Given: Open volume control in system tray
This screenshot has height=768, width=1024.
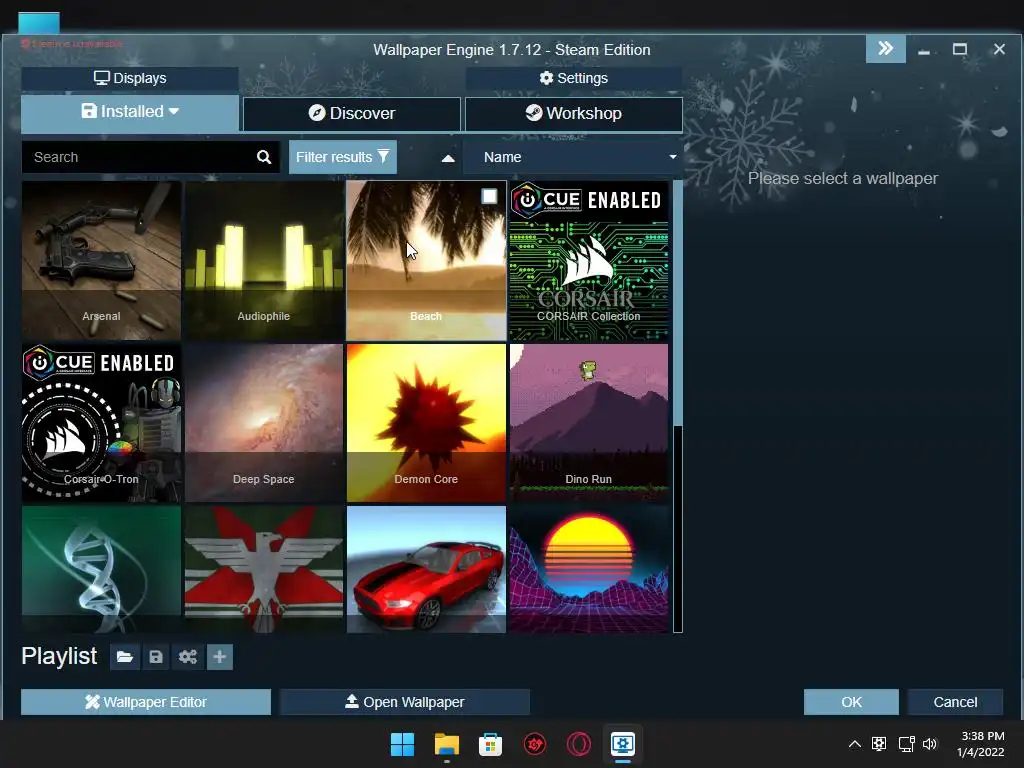Looking at the screenshot, I should click(930, 744).
